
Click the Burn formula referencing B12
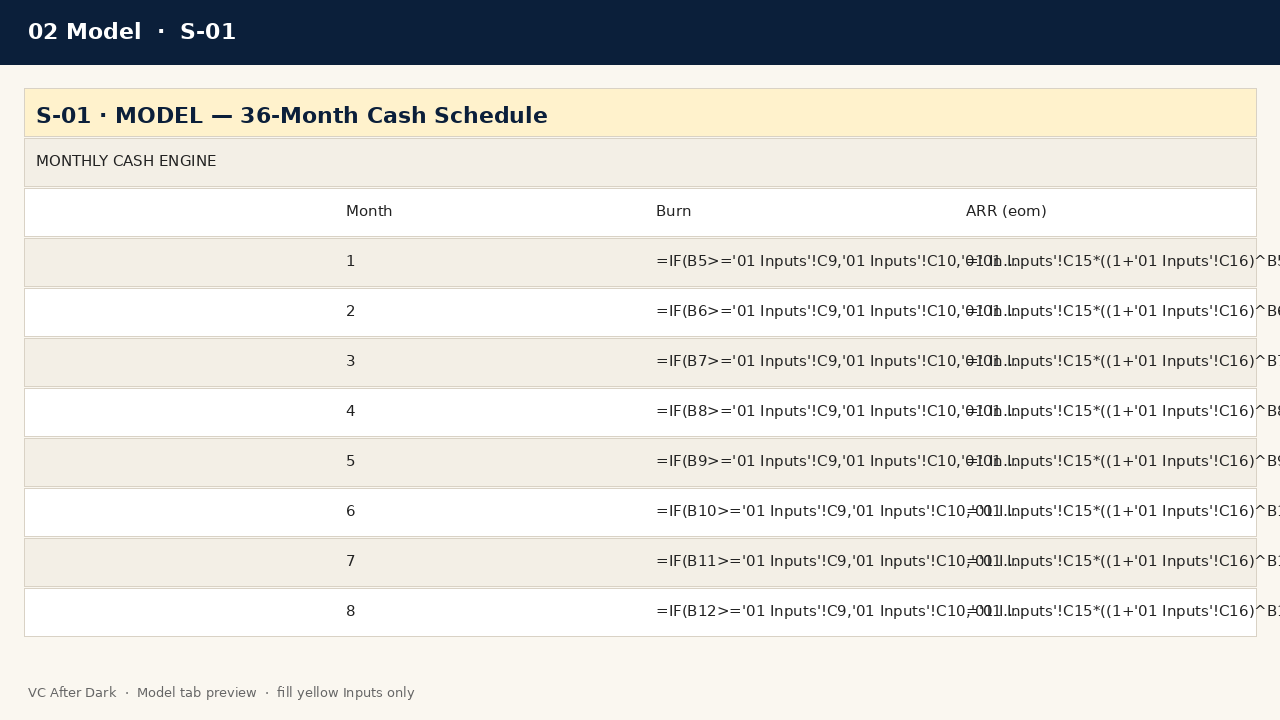(x=799, y=612)
